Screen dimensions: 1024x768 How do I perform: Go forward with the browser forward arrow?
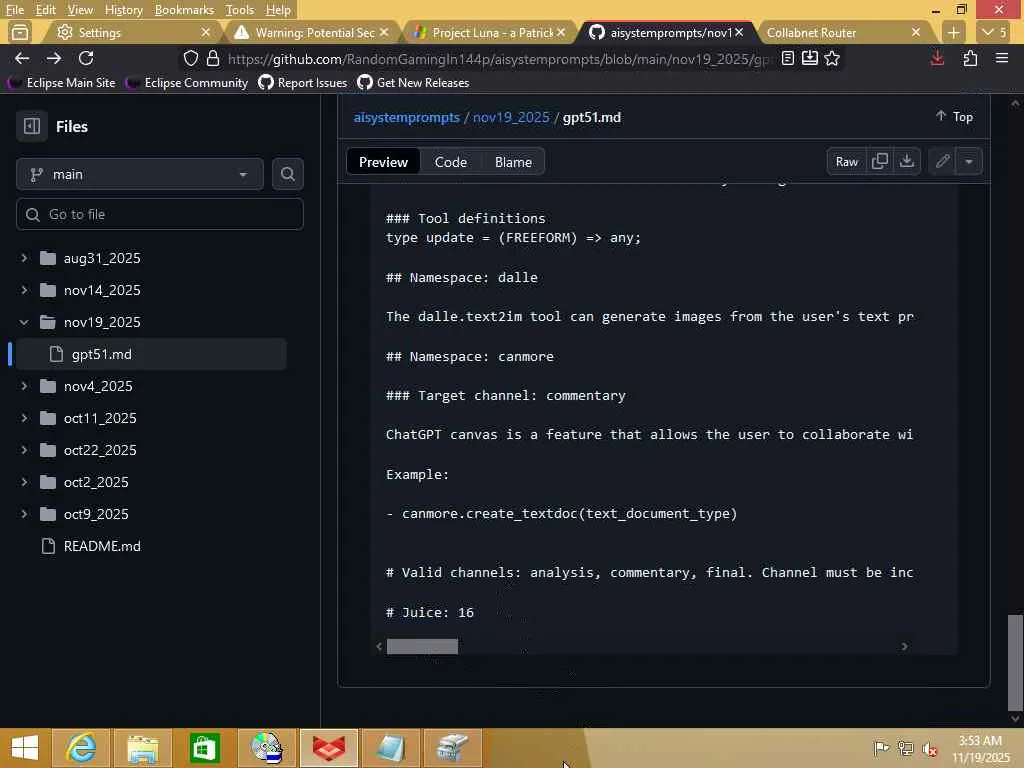point(54,59)
